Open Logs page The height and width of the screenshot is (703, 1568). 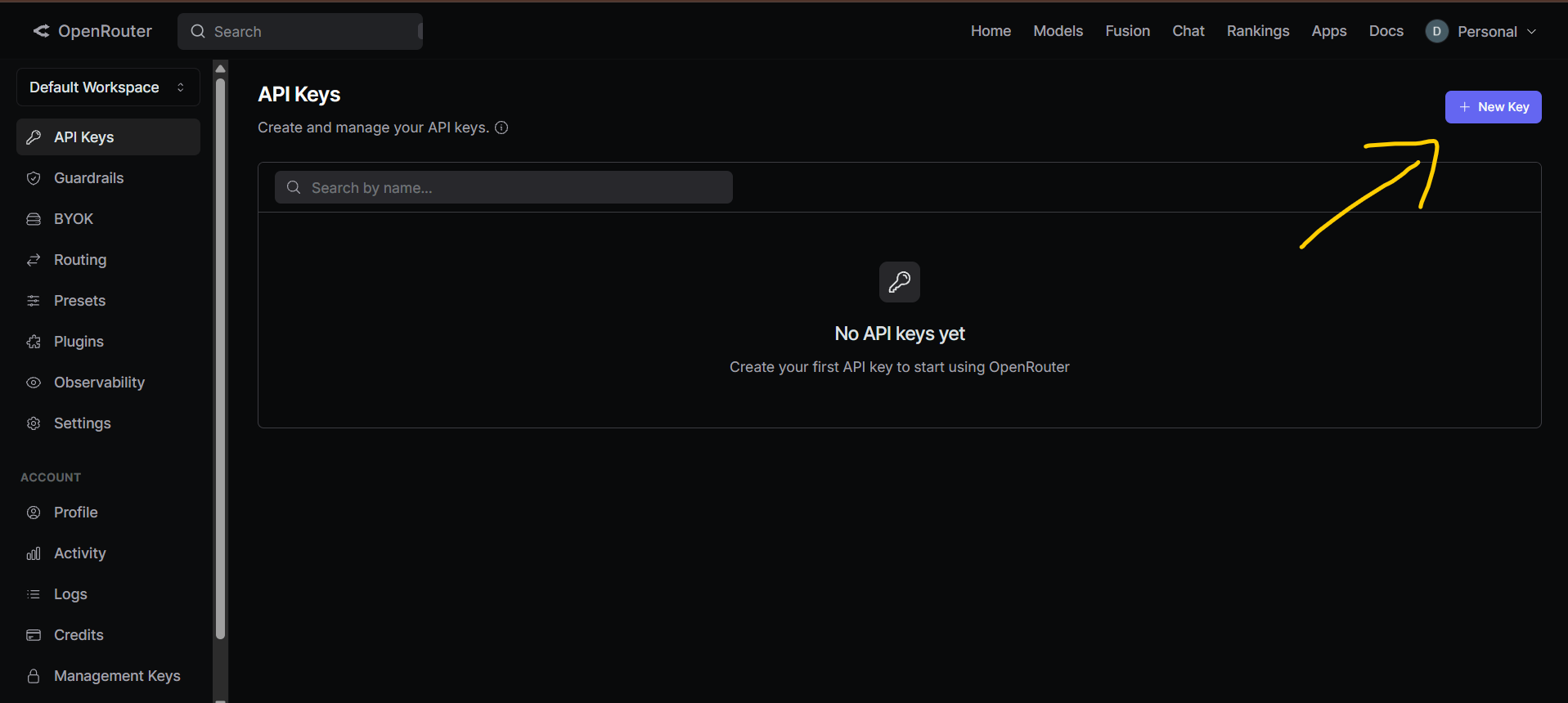pyautogui.click(x=108, y=594)
